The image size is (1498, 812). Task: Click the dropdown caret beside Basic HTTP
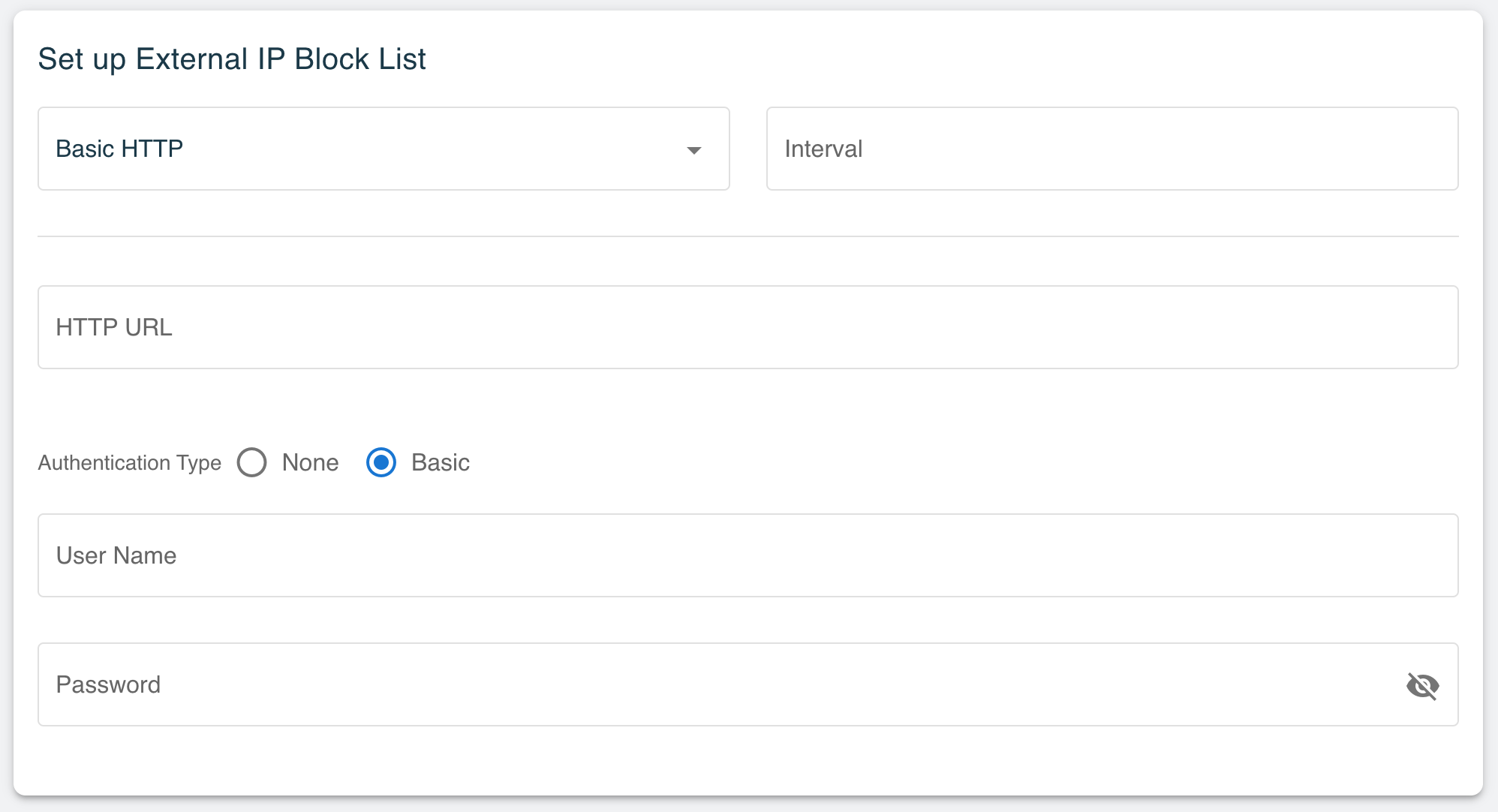(x=694, y=150)
